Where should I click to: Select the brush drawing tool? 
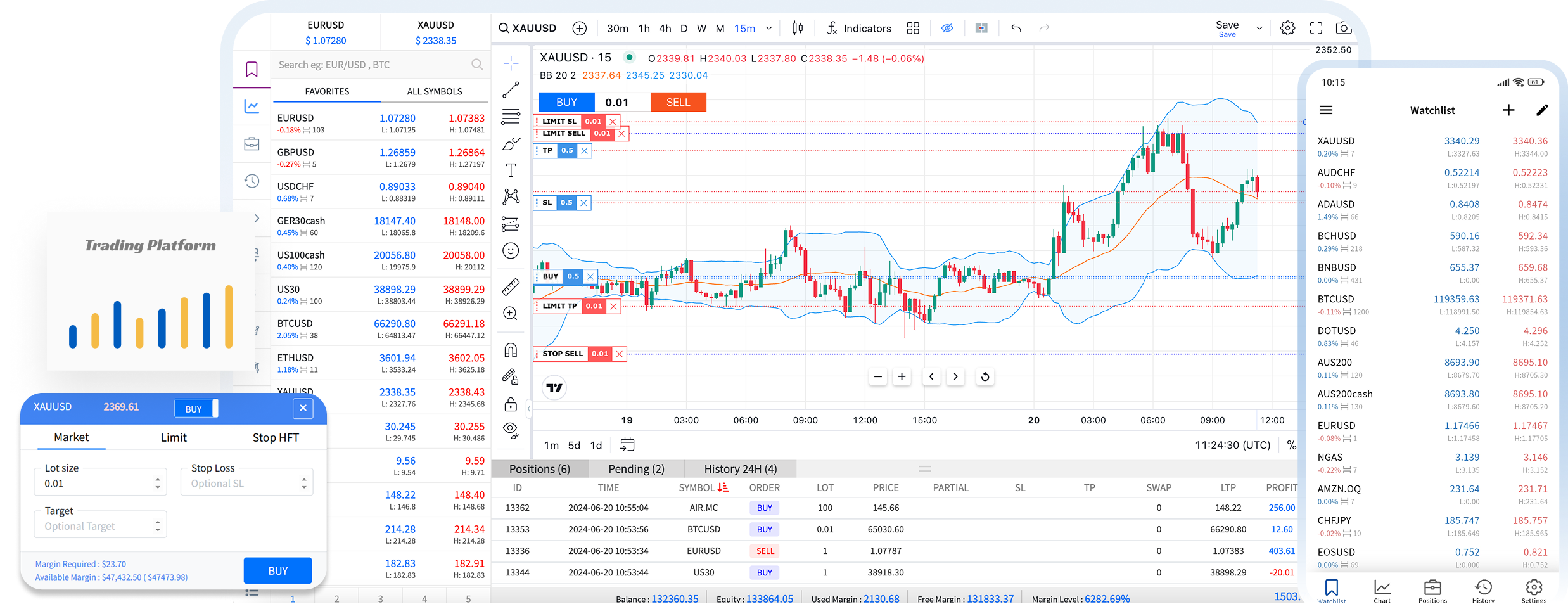tap(511, 144)
